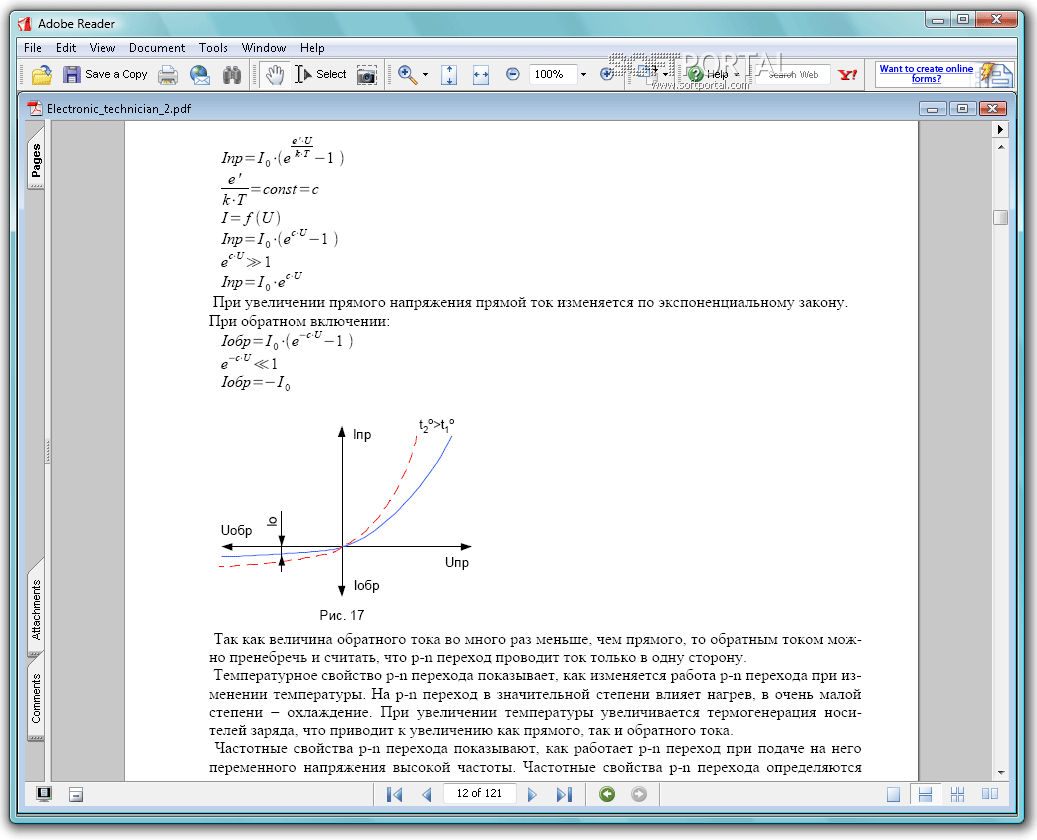Image resolution: width=1037 pixels, height=840 pixels.
Task: Click the hide toolbars icon in status bar
Action: click(x=76, y=794)
